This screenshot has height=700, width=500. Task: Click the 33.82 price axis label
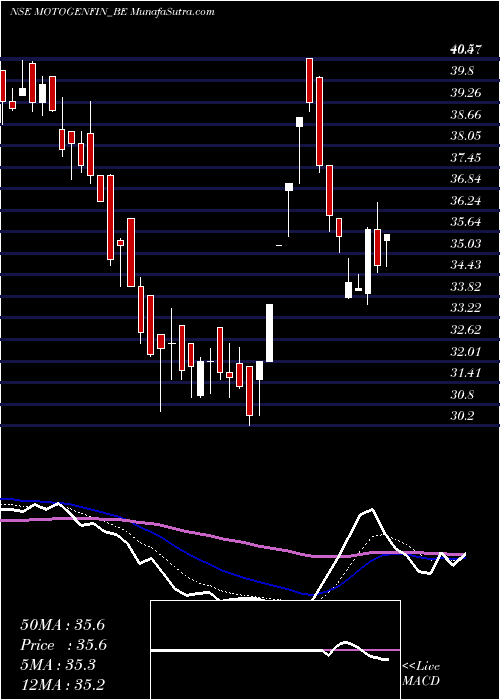coord(466,287)
